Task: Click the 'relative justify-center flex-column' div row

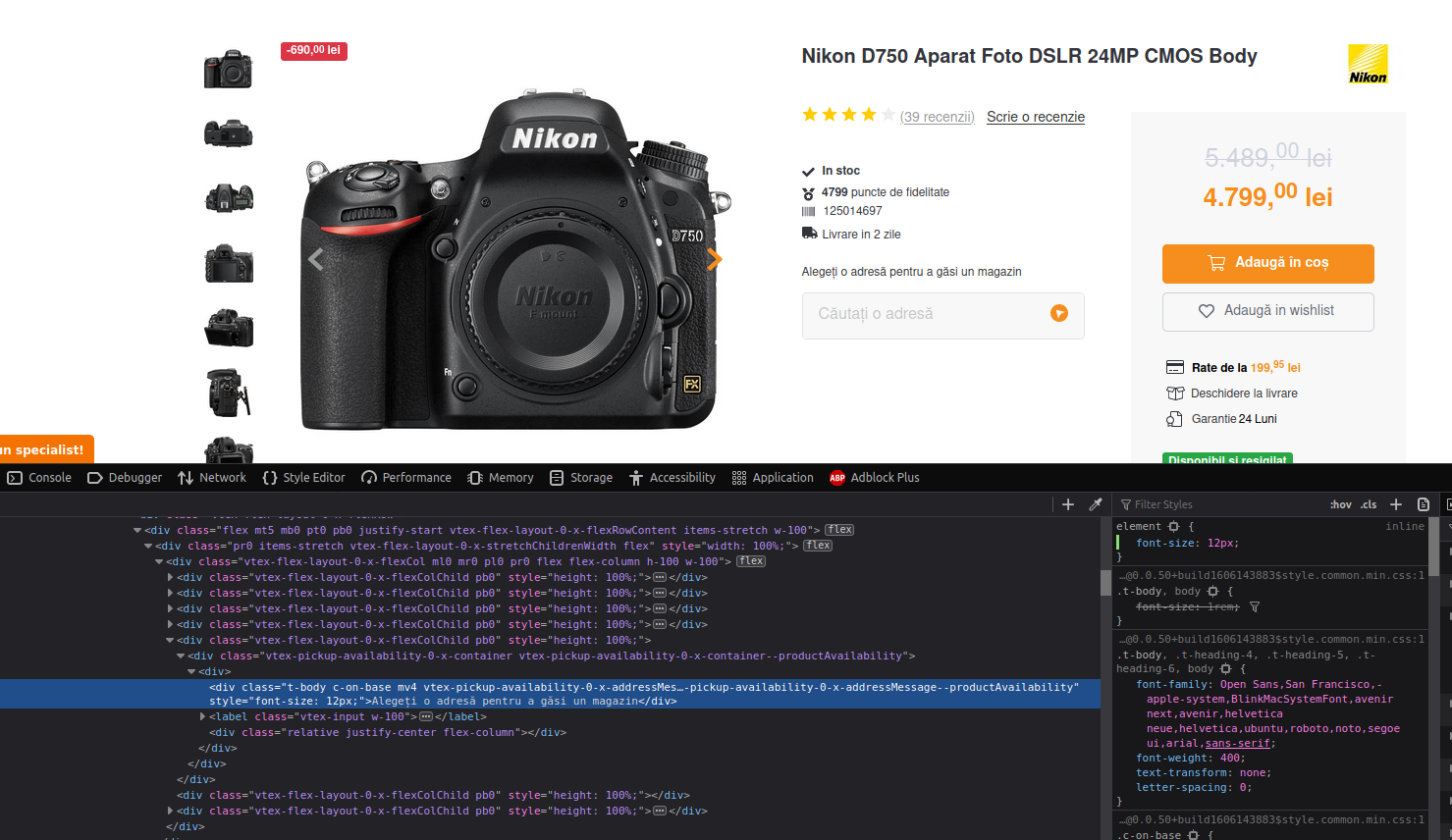Action: pos(388,732)
